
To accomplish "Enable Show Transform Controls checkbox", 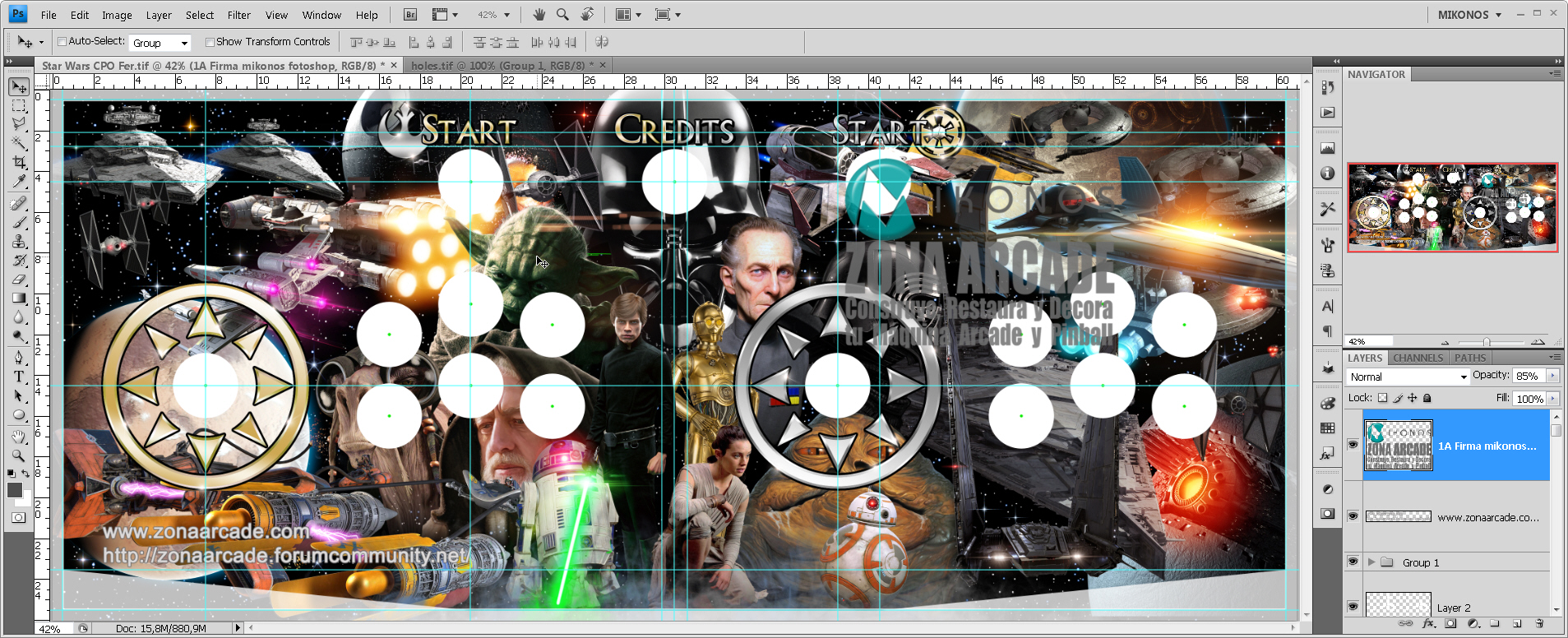I will tap(210, 42).
